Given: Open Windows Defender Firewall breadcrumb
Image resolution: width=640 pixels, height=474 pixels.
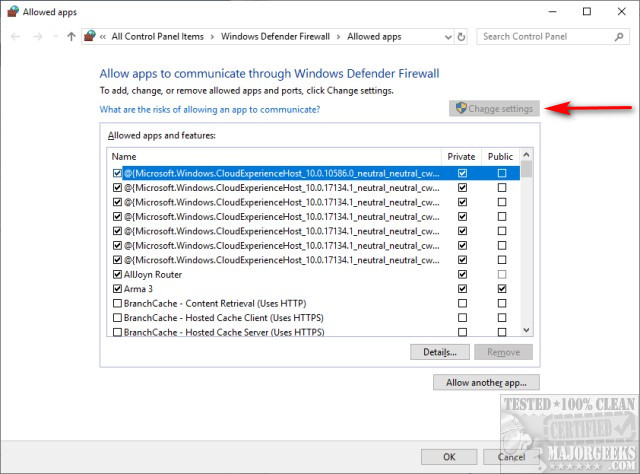Looking at the screenshot, I should [x=275, y=37].
